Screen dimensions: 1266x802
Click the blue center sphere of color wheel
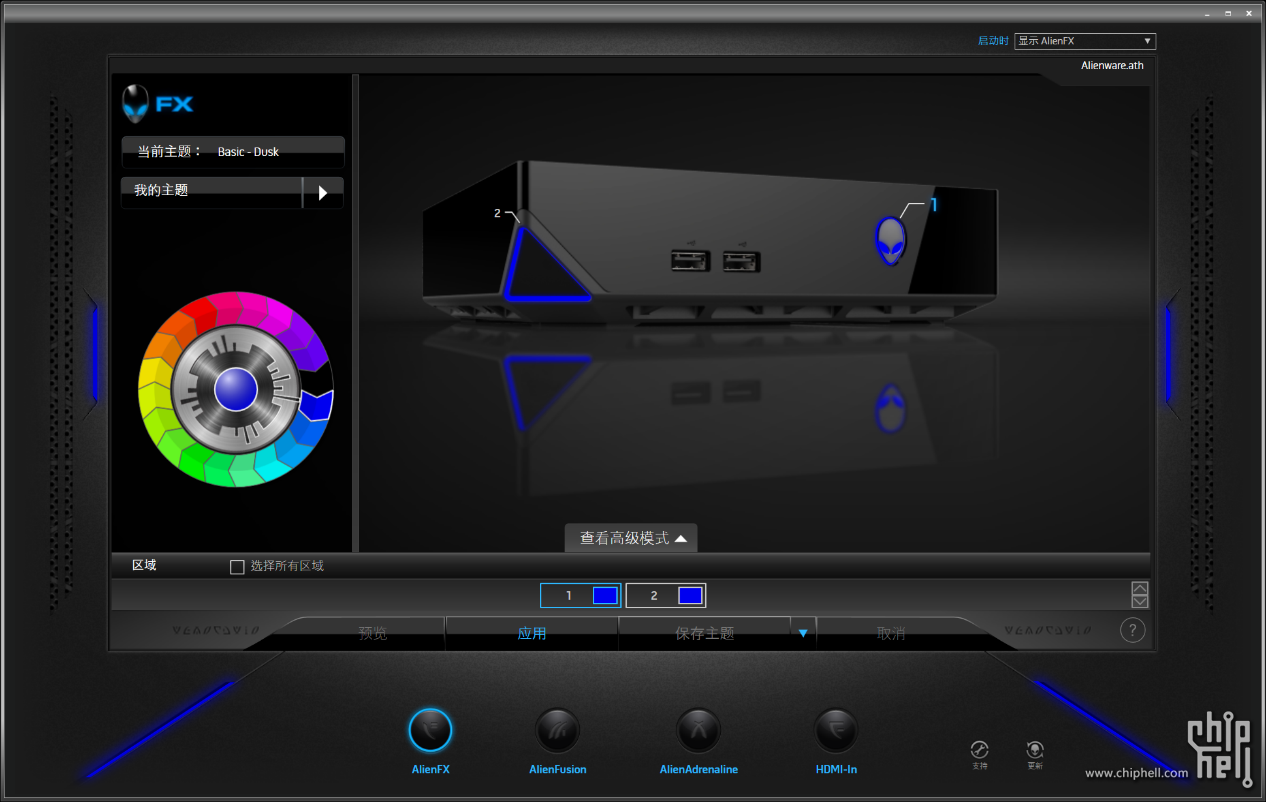(236, 388)
